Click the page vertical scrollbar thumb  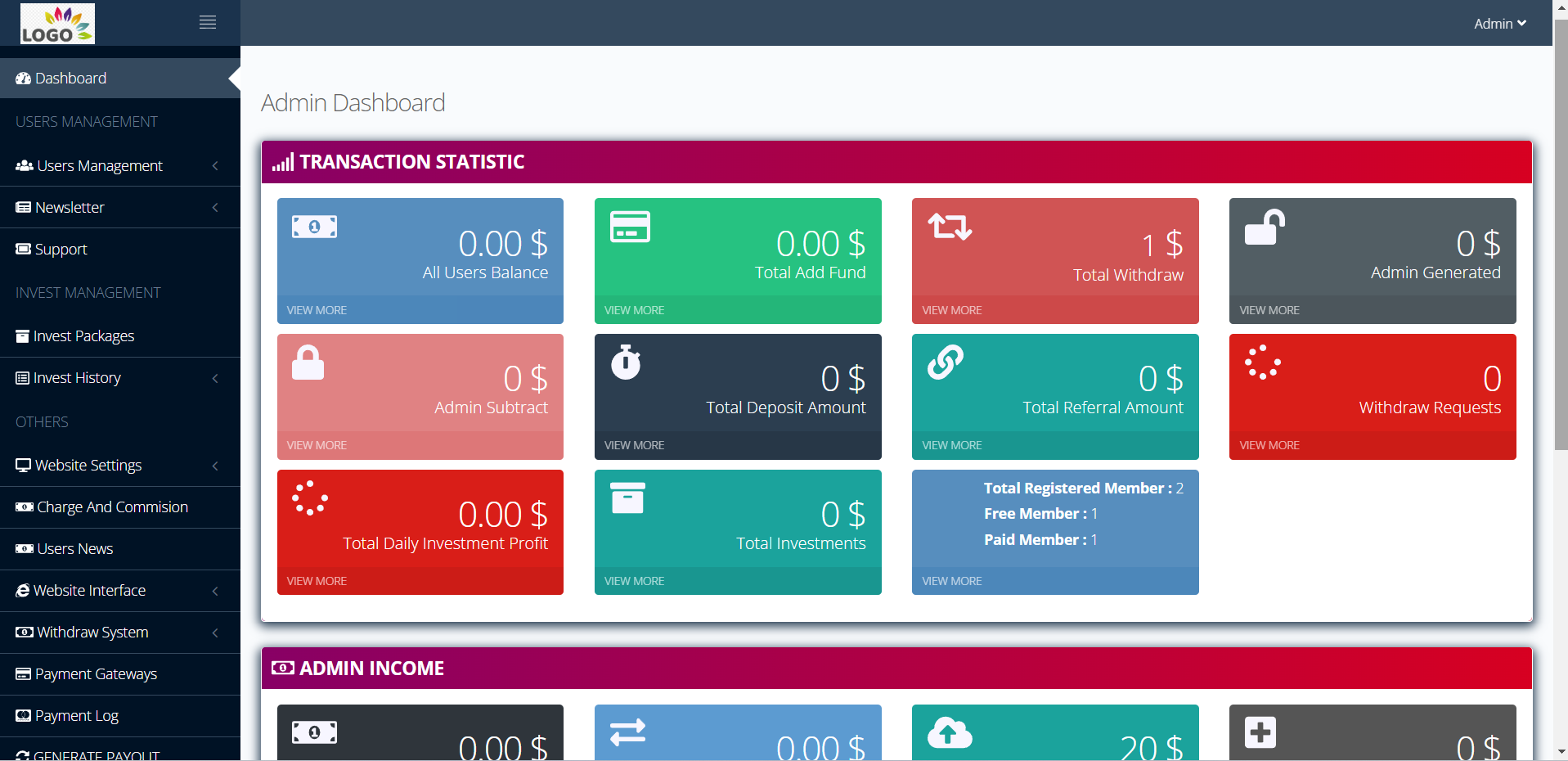click(1561, 233)
